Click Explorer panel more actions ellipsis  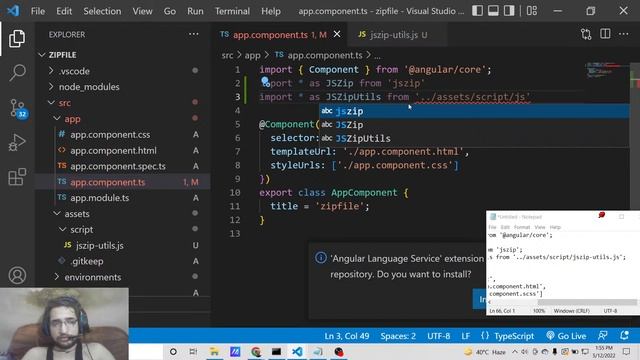click(193, 34)
